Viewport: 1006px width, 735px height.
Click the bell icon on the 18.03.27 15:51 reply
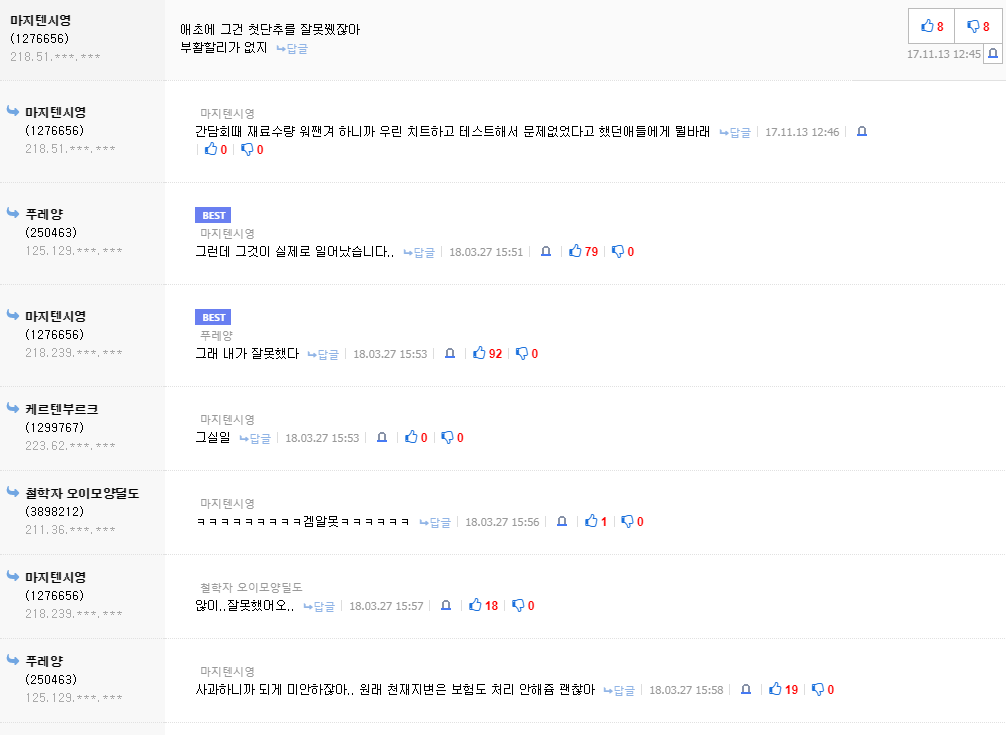coord(545,252)
